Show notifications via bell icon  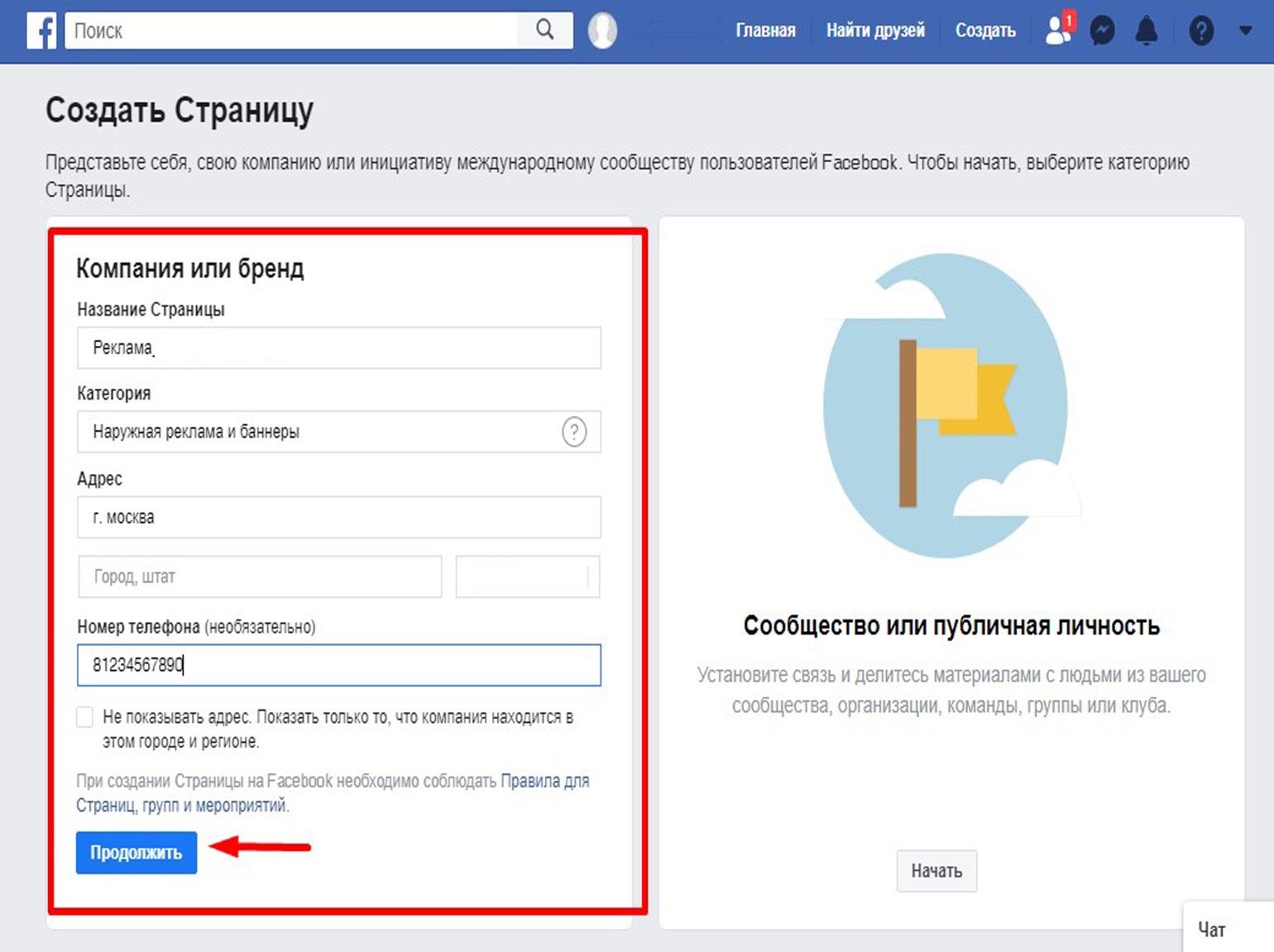(x=1146, y=31)
